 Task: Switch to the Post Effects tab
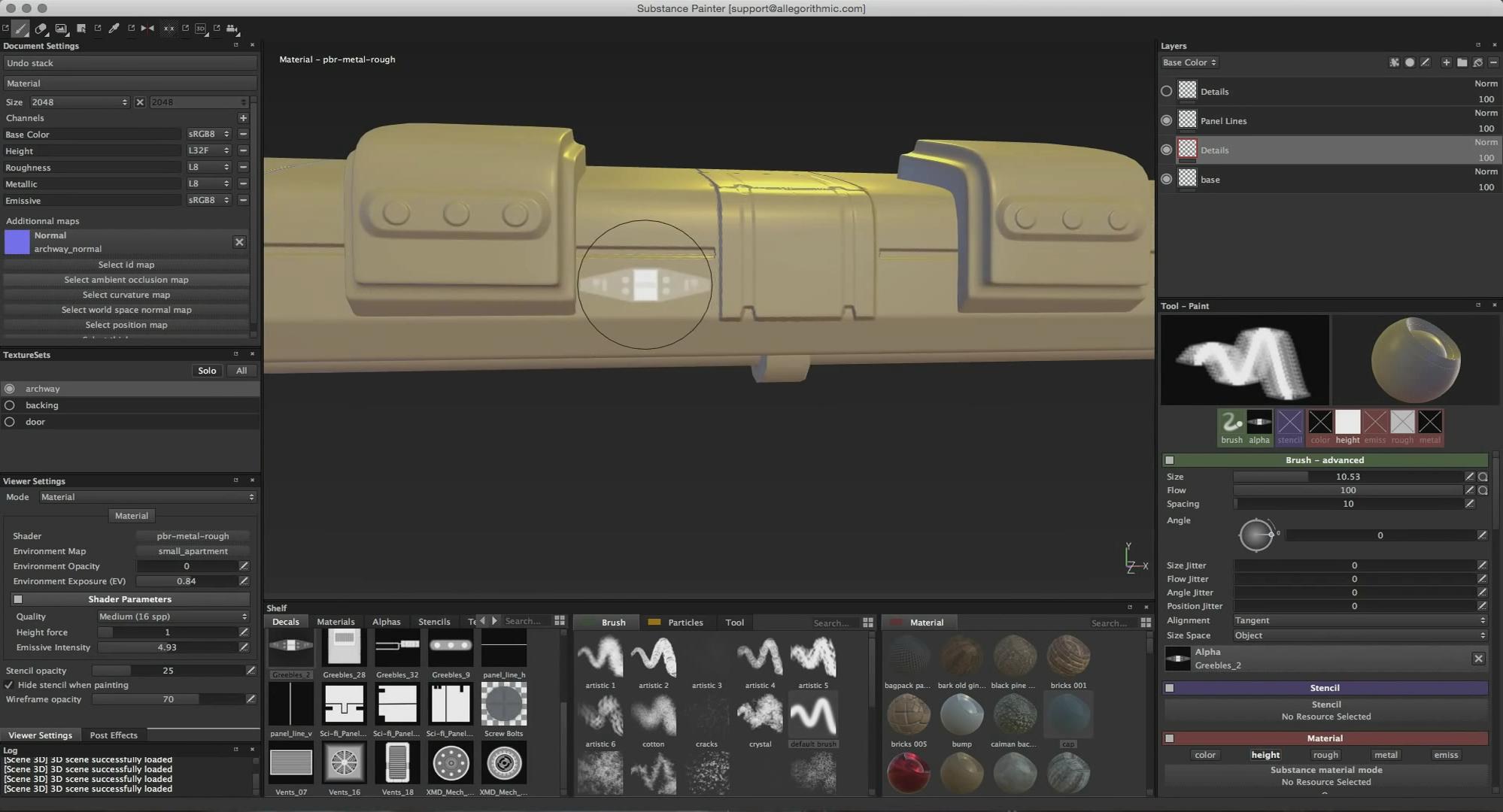pyautogui.click(x=114, y=735)
